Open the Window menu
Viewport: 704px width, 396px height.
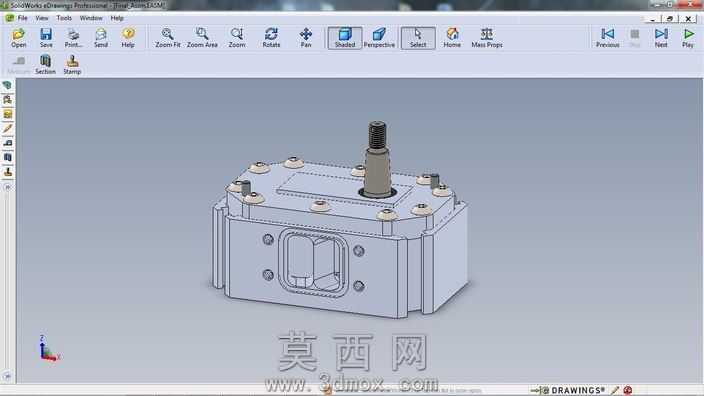[x=91, y=18]
